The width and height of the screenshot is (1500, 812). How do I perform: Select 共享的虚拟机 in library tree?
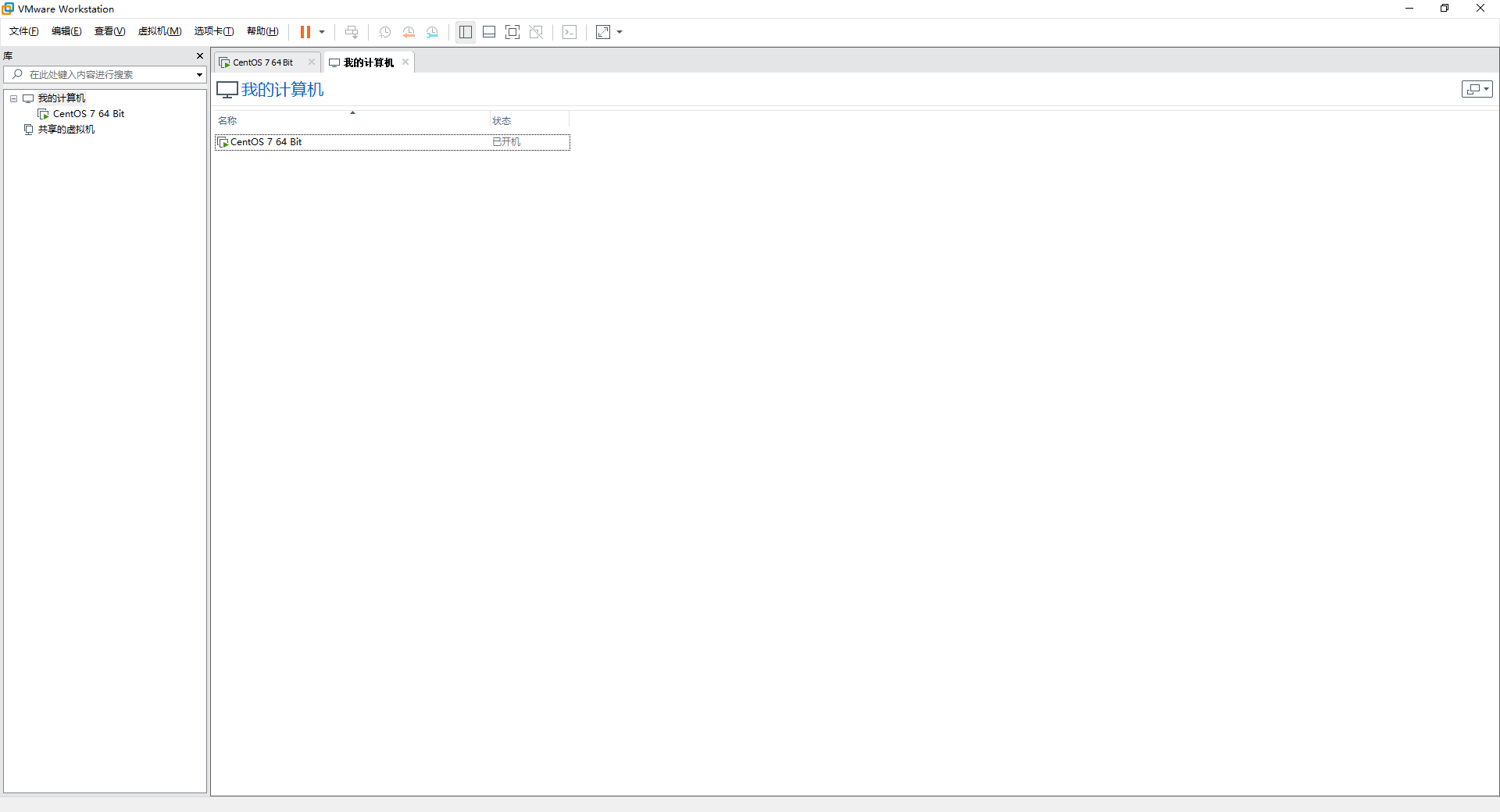pos(66,130)
